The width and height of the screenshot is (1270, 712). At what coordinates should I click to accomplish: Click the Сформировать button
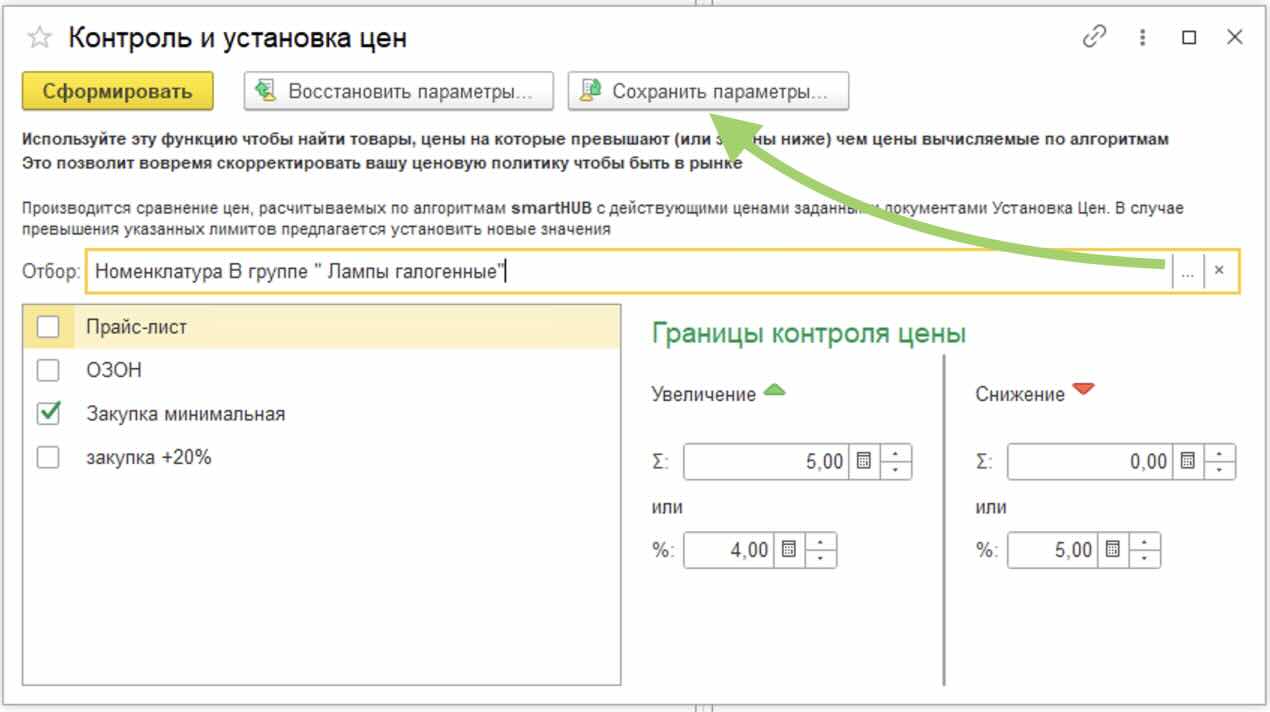coord(117,91)
